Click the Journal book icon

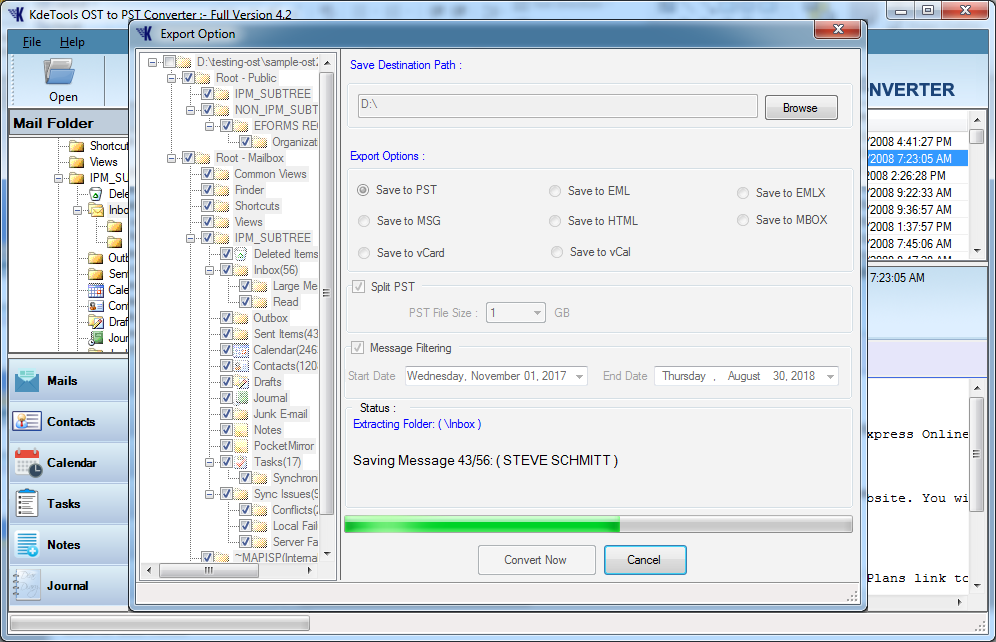tap(27, 586)
